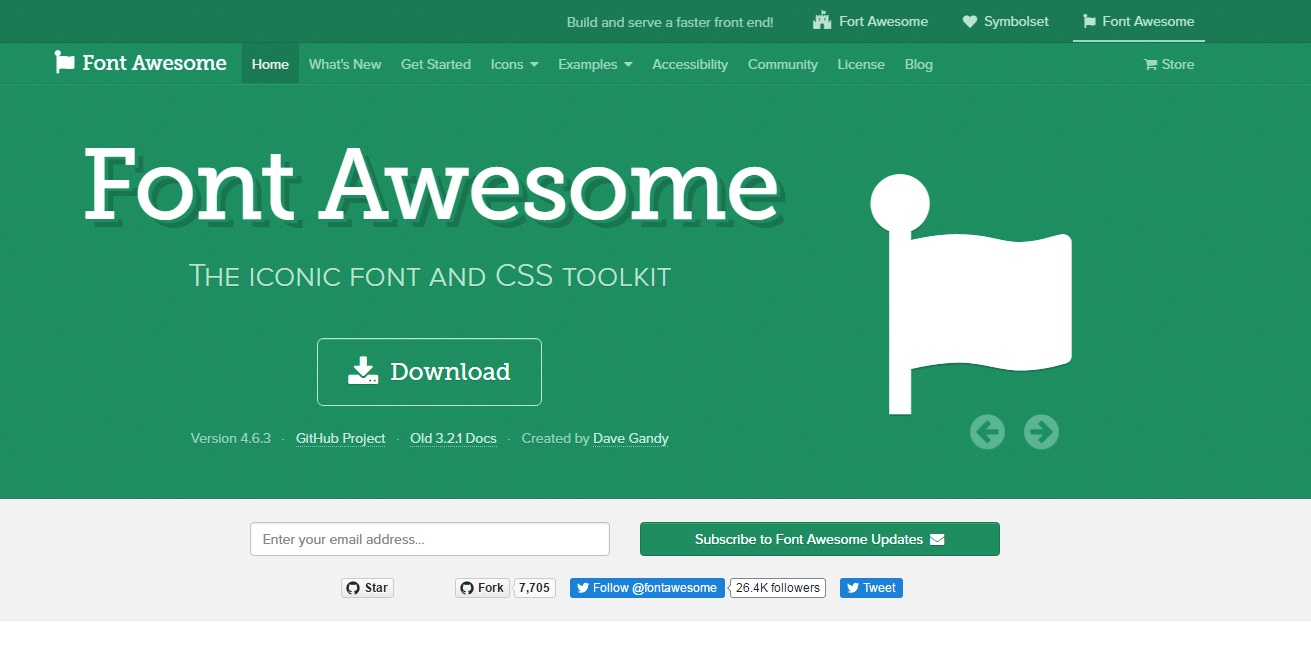This screenshot has width=1311, height=661.
Task: Open the Icons dropdown menu
Action: pyautogui.click(x=513, y=64)
